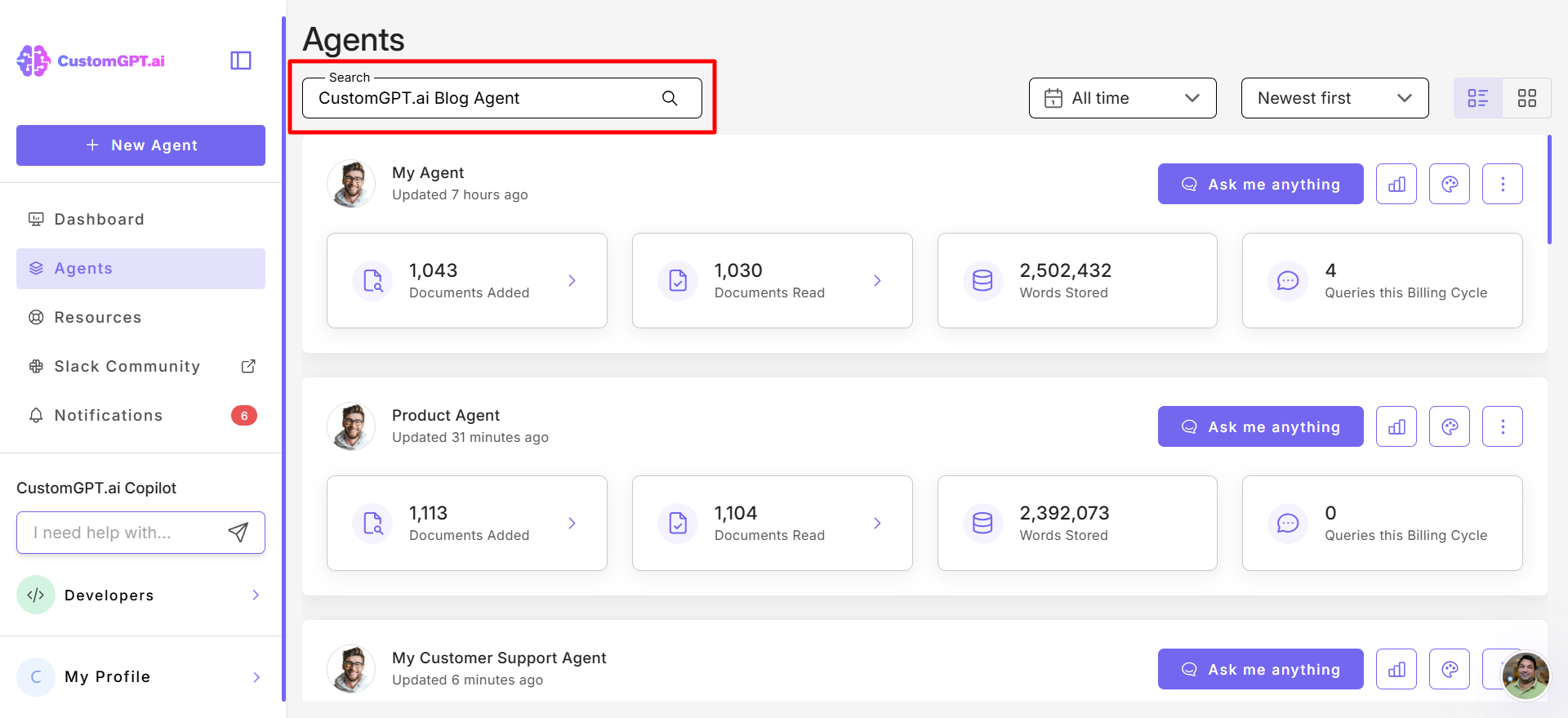Click 2,392,073 Words Stored card
1568x718 pixels.
pyautogui.click(x=1077, y=524)
